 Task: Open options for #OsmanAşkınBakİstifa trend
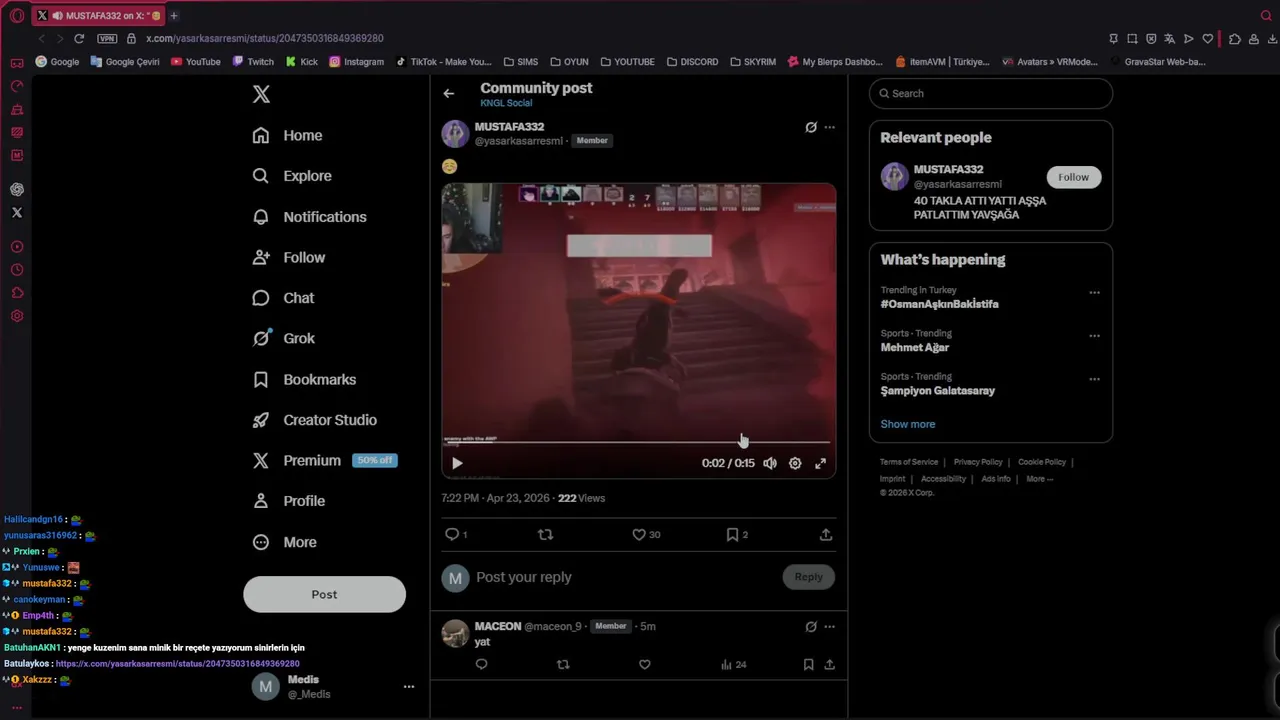[x=1094, y=293]
